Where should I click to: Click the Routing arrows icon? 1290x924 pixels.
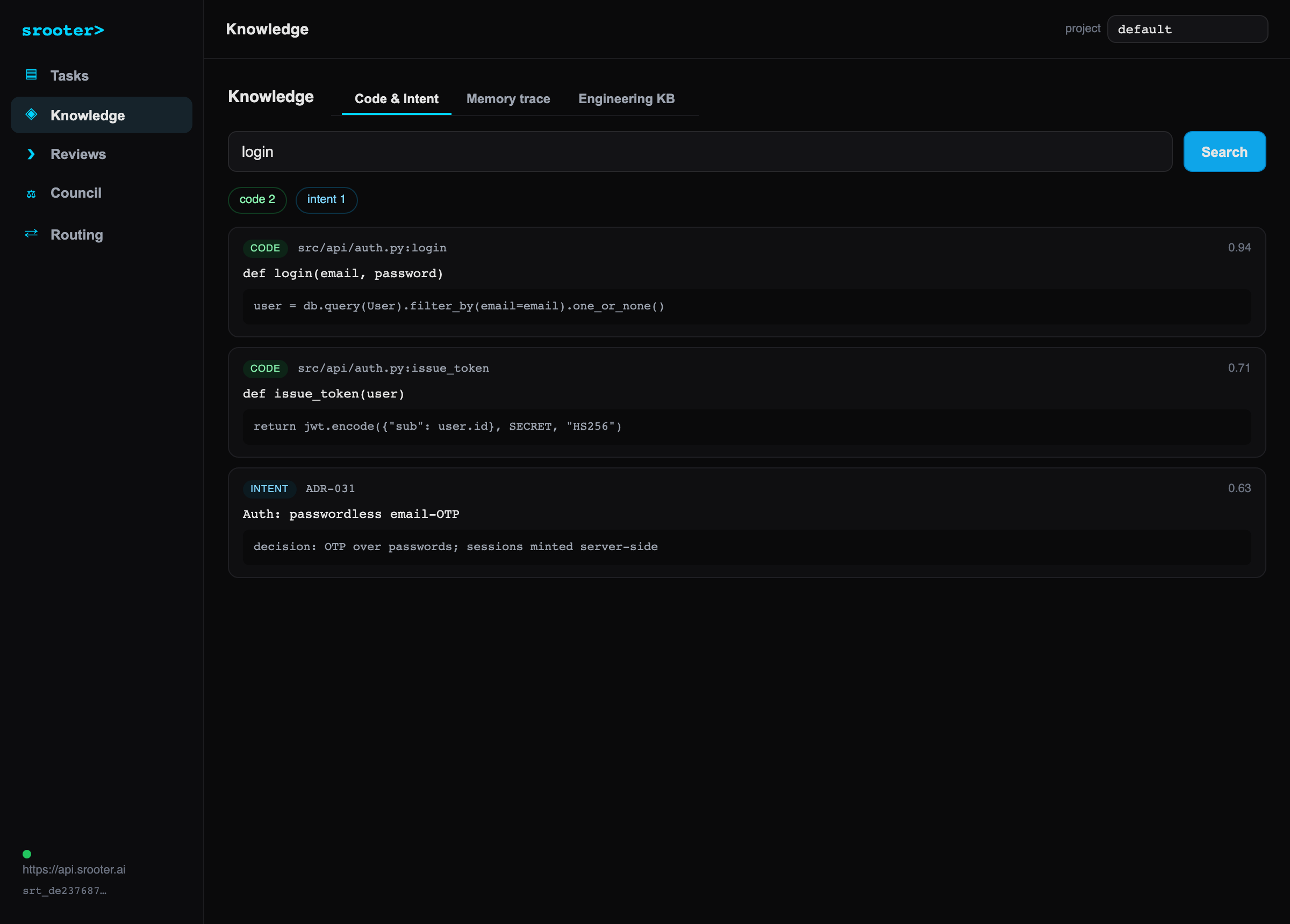tap(31, 233)
